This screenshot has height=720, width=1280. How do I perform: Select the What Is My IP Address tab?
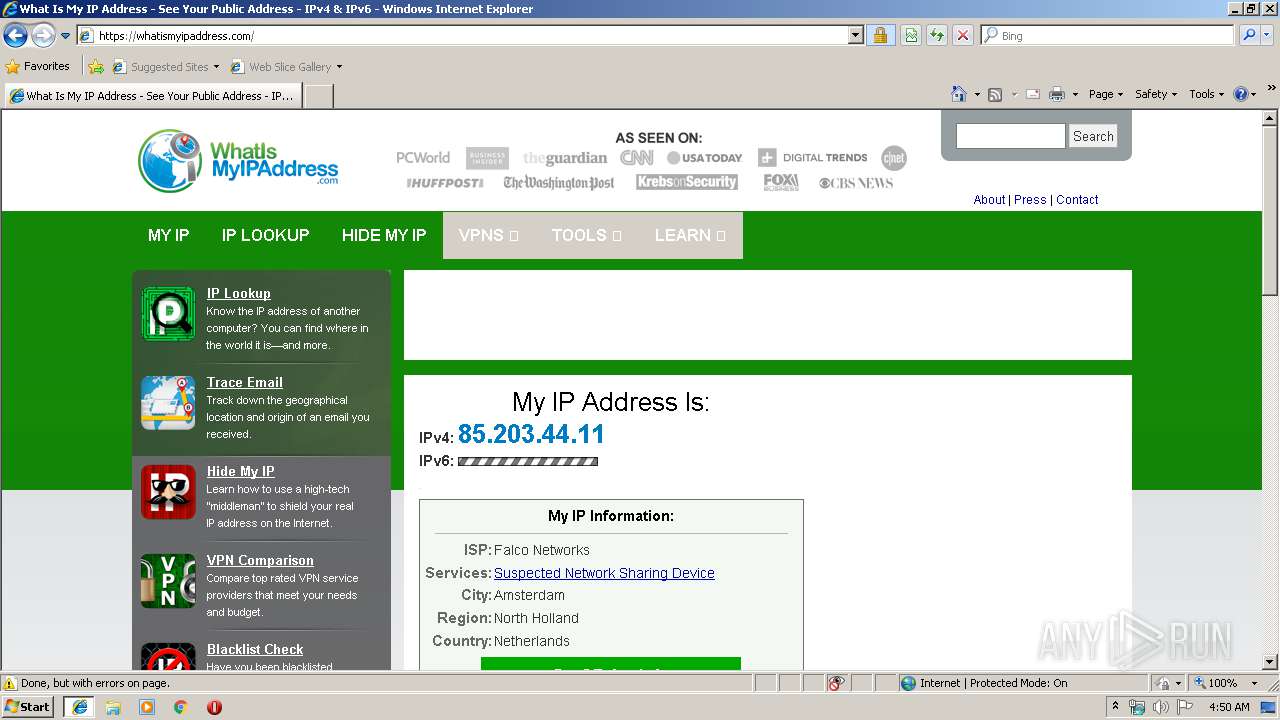pyautogui.click(x=152, y=96)
